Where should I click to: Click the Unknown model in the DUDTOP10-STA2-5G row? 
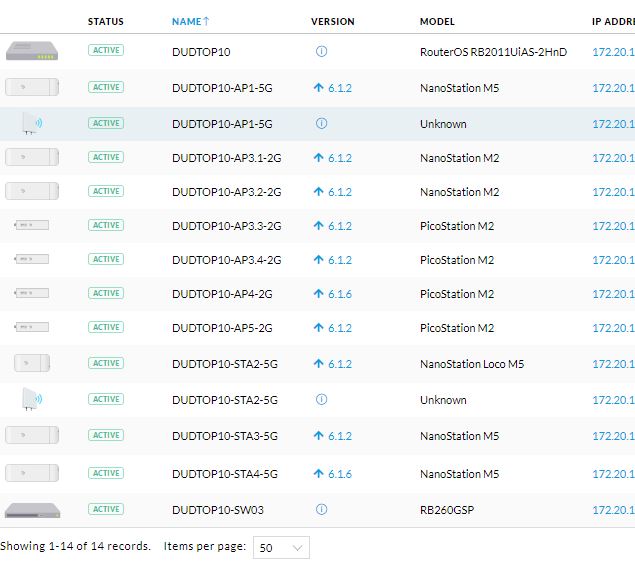point(443,400)
